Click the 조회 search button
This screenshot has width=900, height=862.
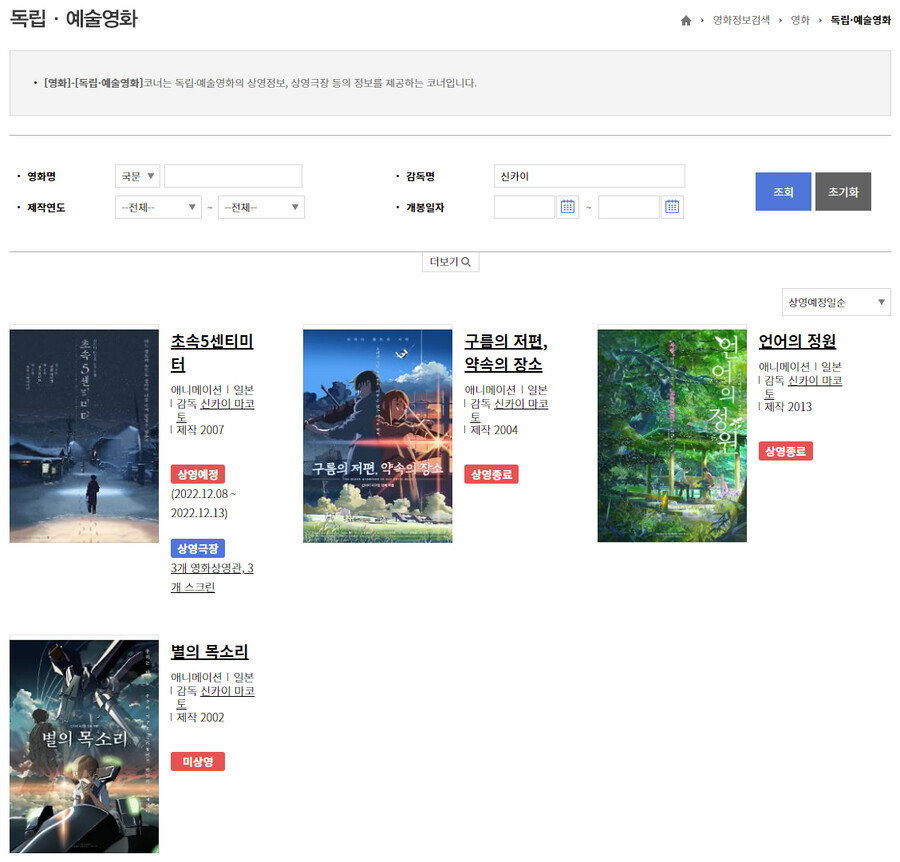(783, 192)
